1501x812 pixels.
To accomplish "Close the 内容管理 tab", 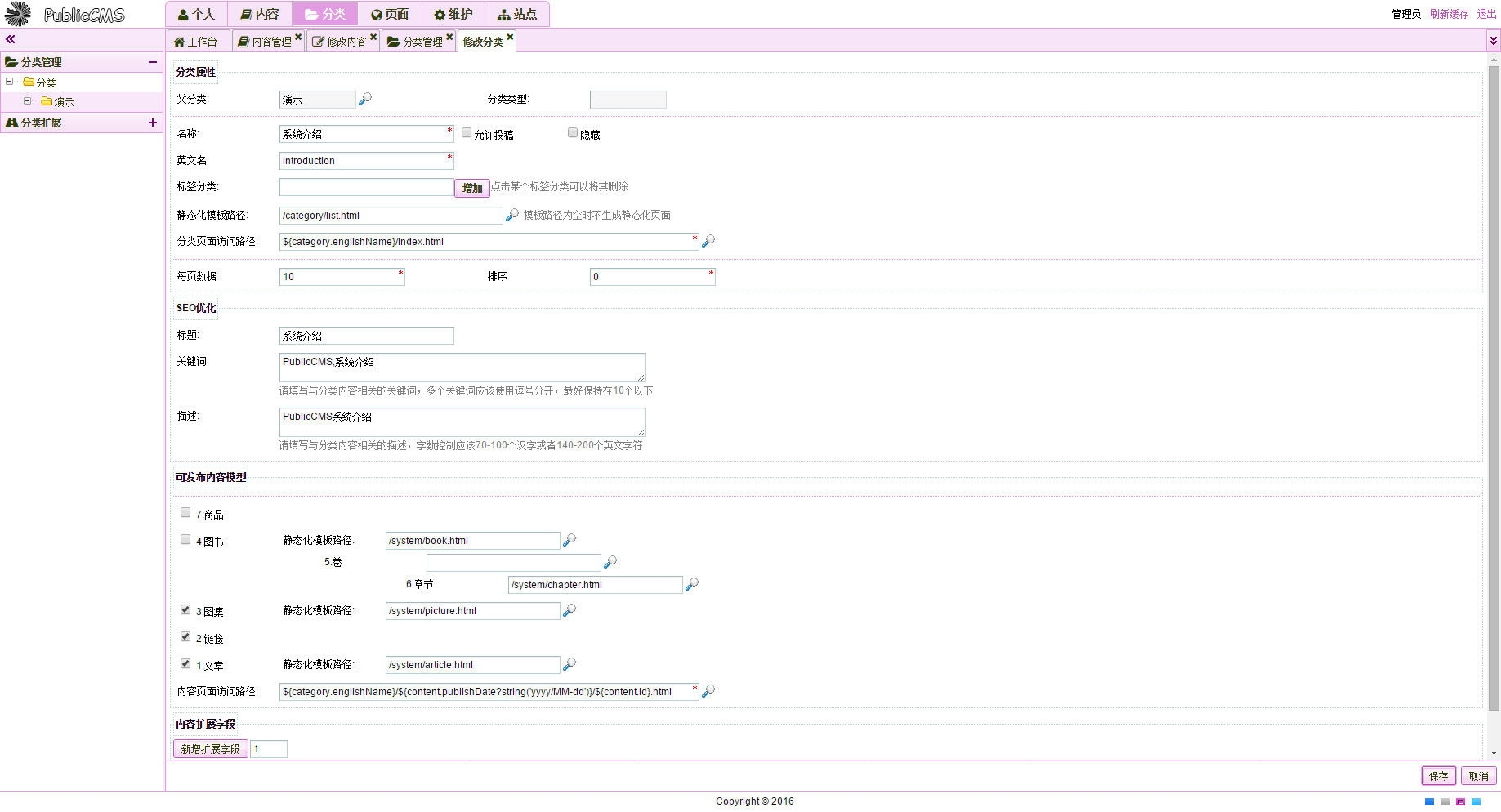I will (298, 37).
